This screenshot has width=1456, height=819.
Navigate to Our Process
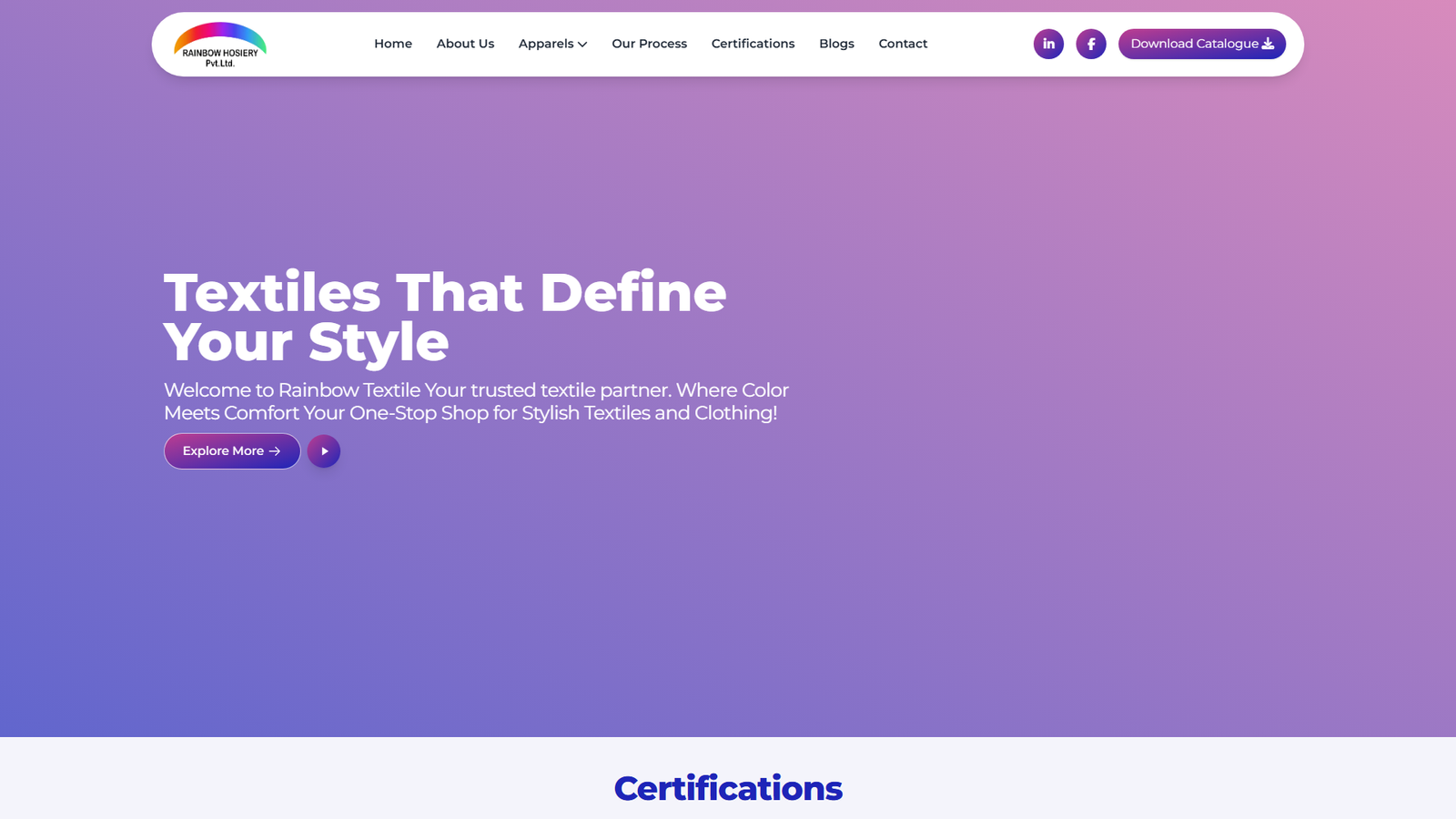click(x=649, y=44)
